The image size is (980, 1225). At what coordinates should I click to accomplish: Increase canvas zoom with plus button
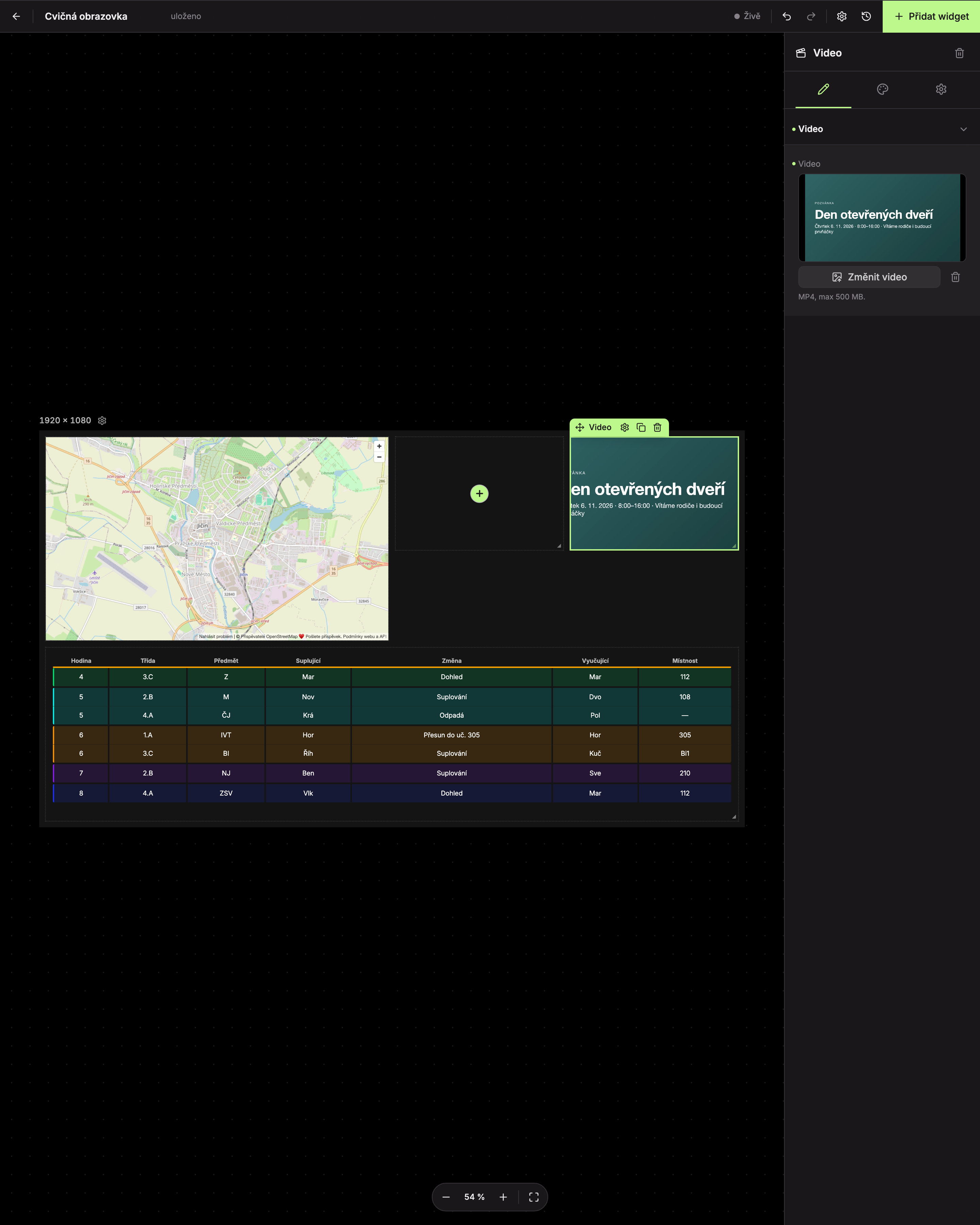tap(503, 1197)
